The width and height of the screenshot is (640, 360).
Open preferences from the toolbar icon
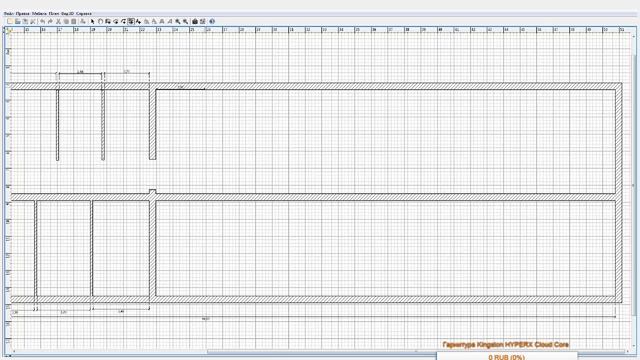coord(33,21)
